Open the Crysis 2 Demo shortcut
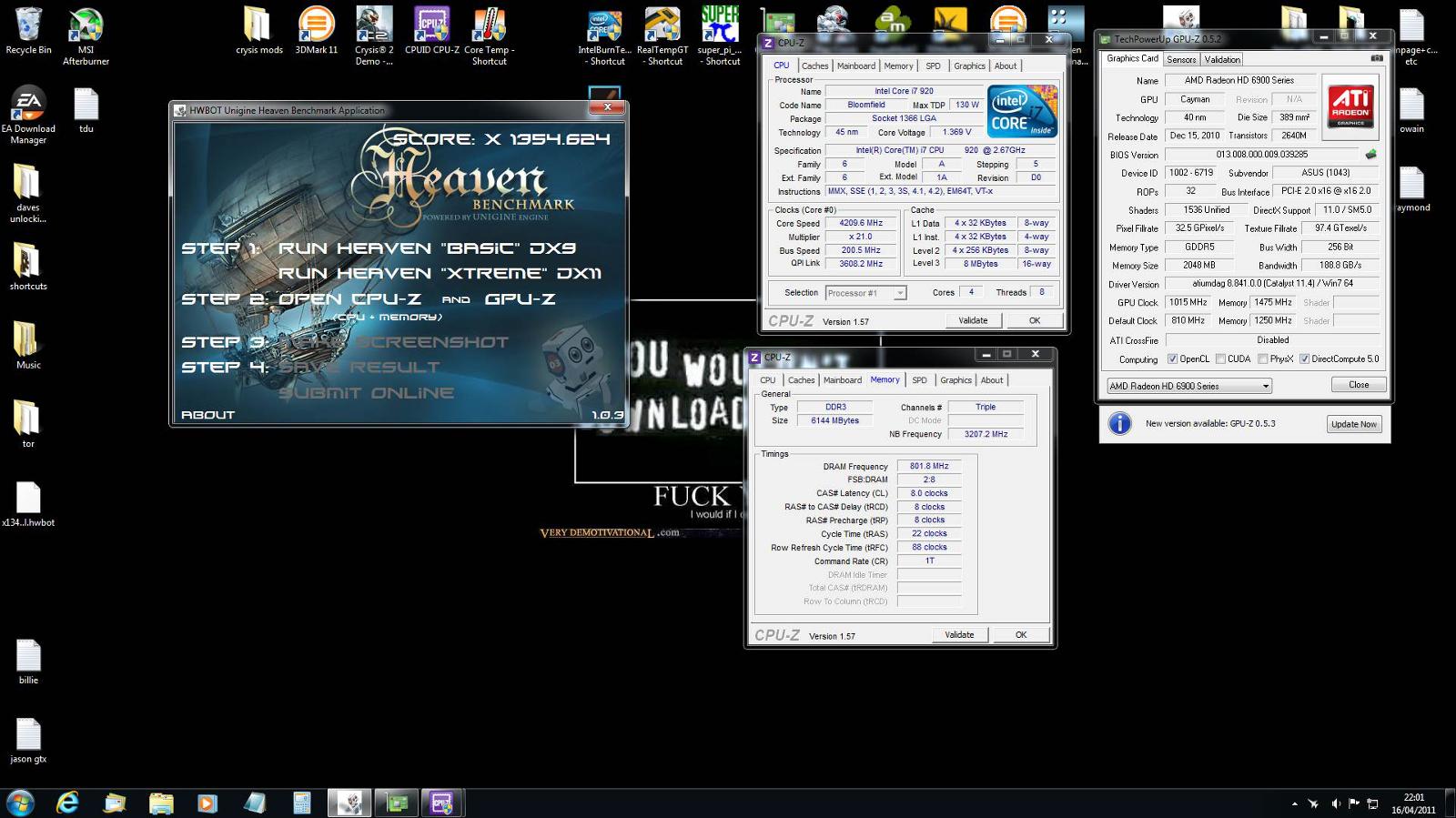 click(374, 36)
